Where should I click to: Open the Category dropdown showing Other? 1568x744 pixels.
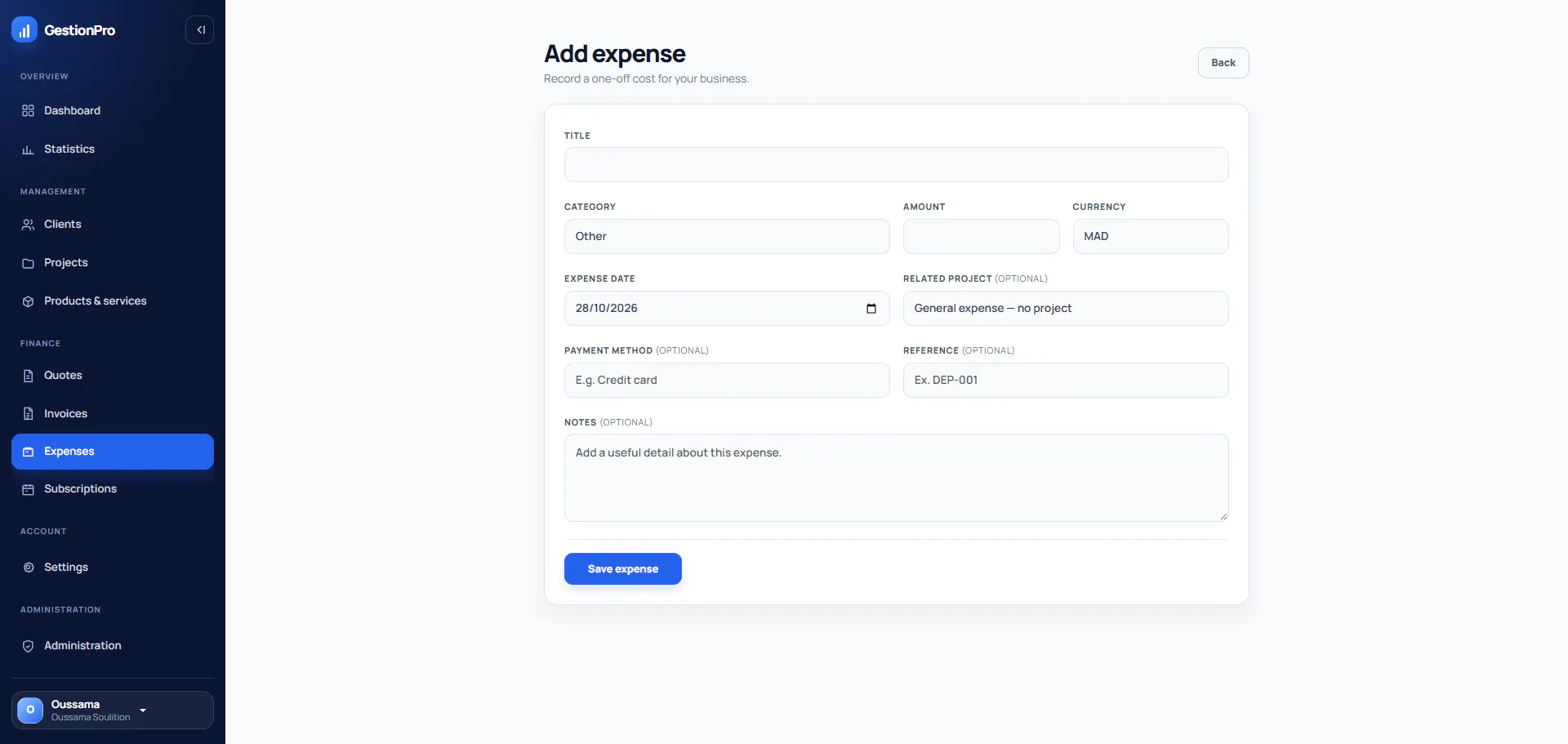point(727,237)
